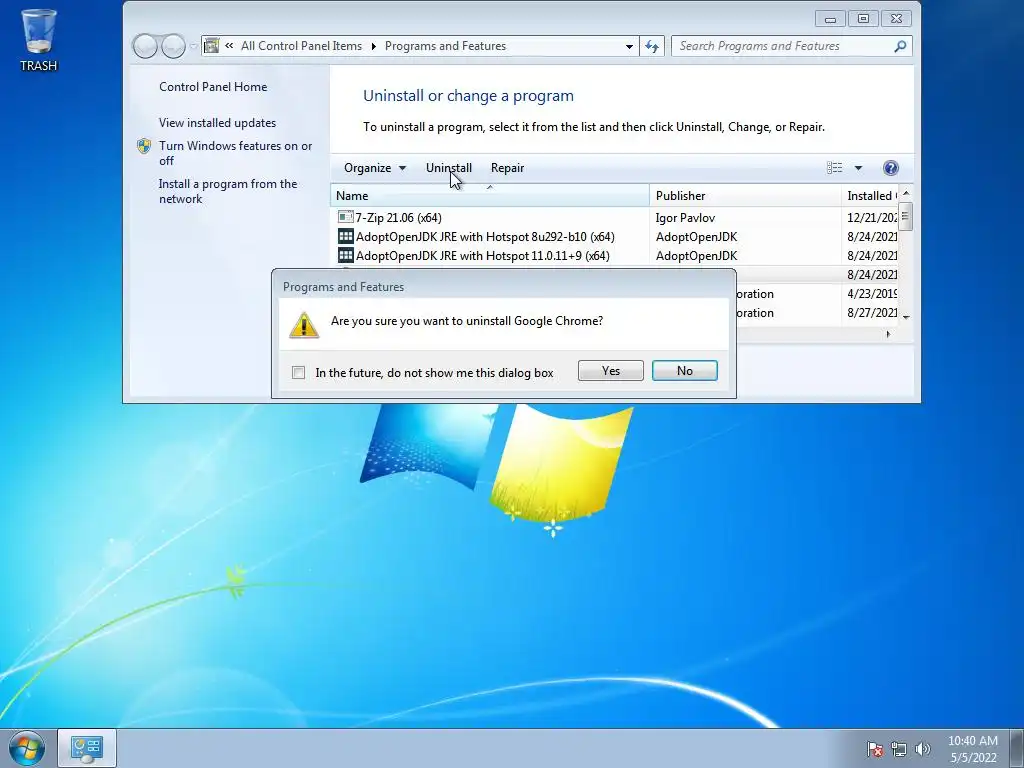Image resolution: width=1024 pixels, height=768 pixels.
Task: Close the Programs and Features window
Action: pos(897,19)
